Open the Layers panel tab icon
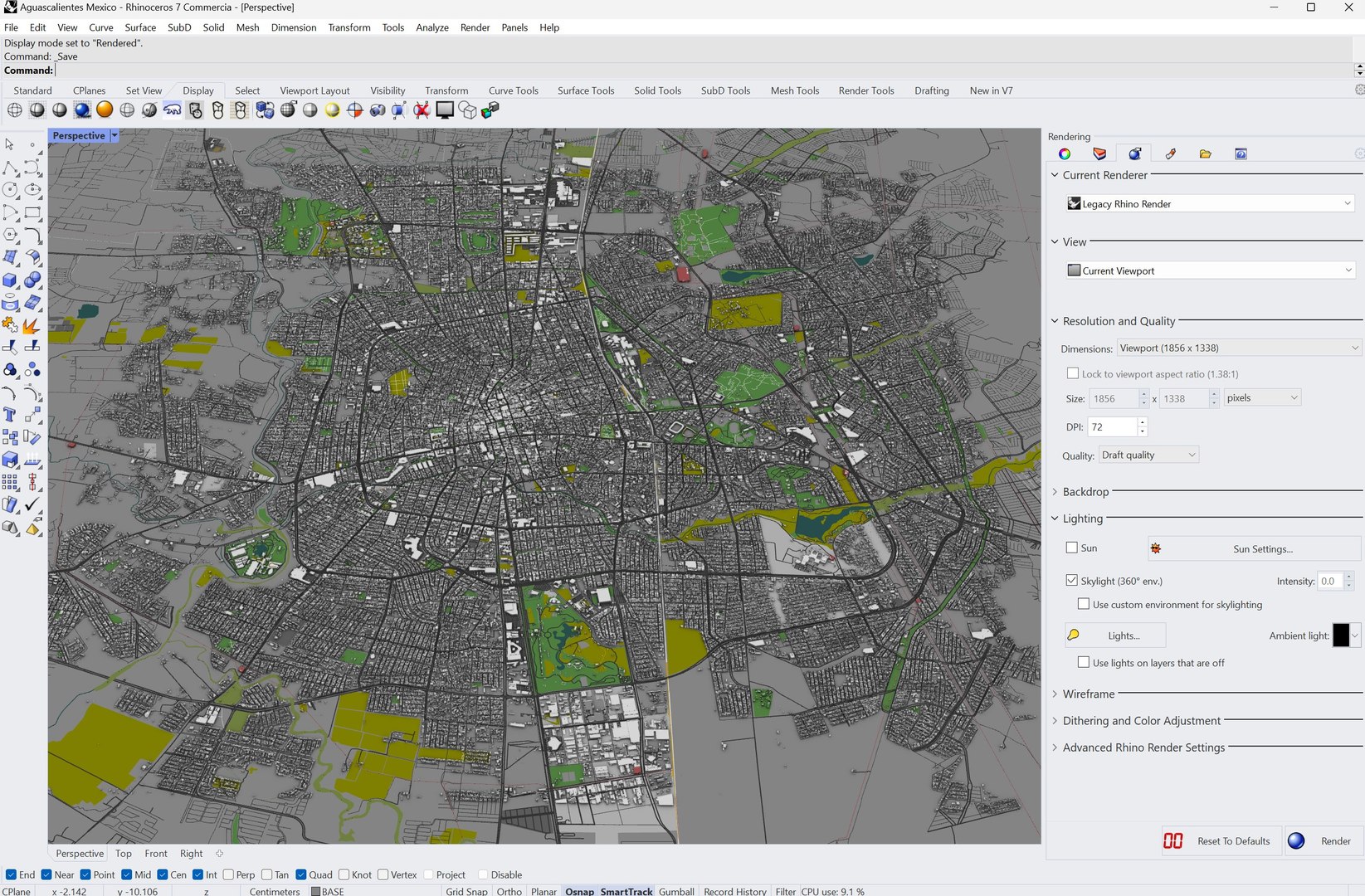 click(x=1099, y=153)
